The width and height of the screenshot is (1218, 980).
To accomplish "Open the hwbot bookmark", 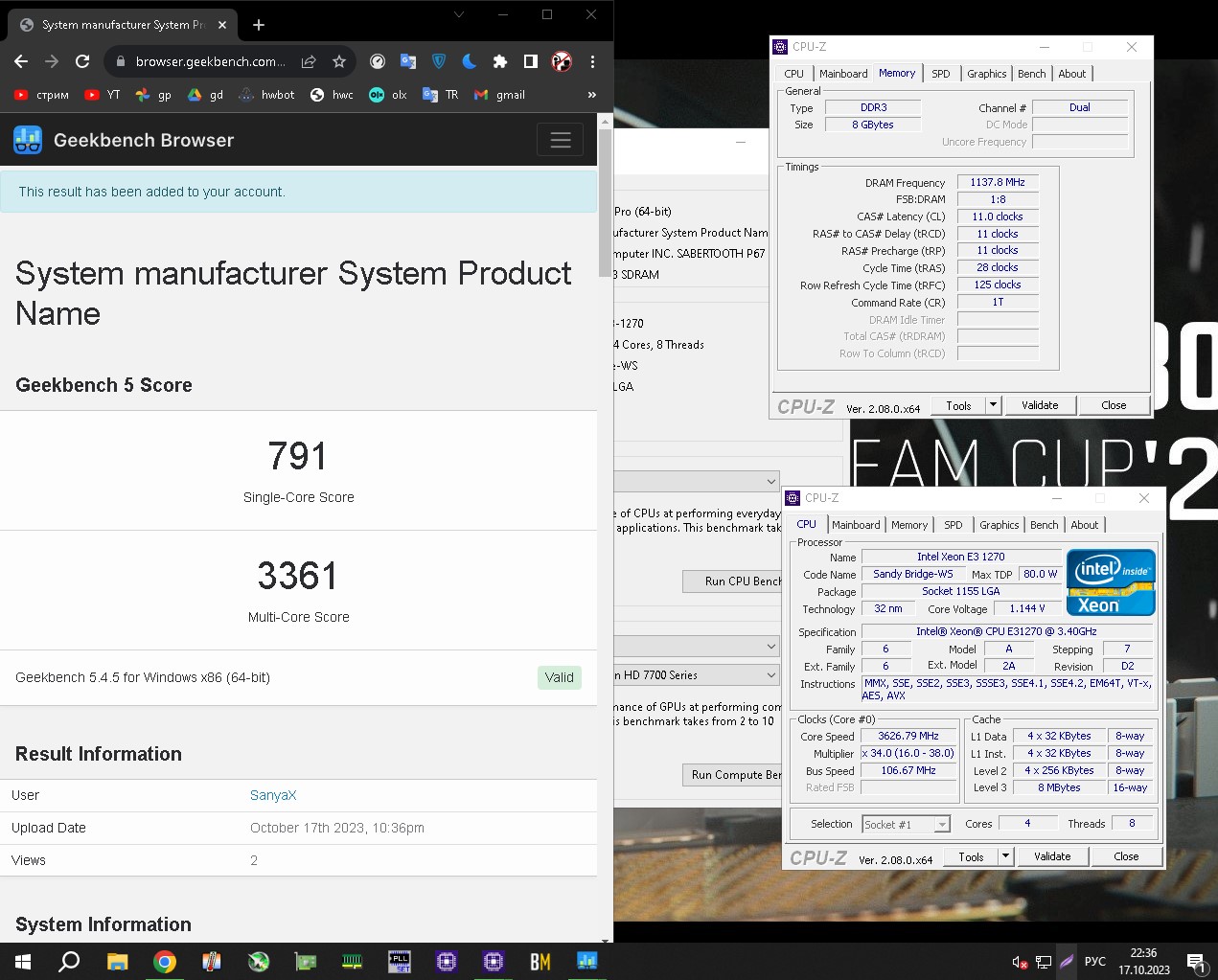I will 266,95.
